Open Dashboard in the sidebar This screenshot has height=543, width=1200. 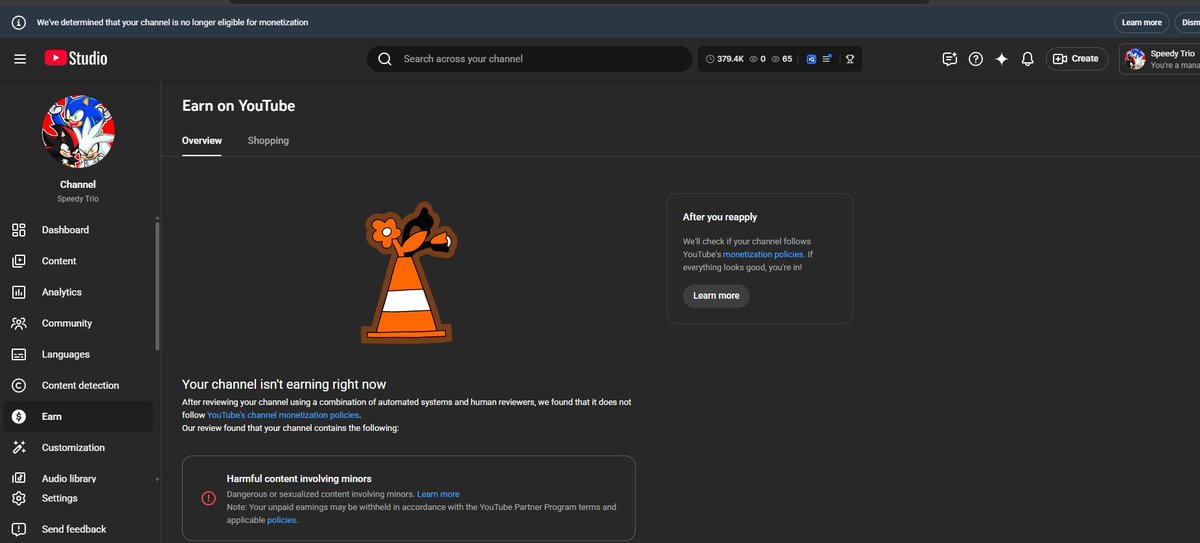79,230
